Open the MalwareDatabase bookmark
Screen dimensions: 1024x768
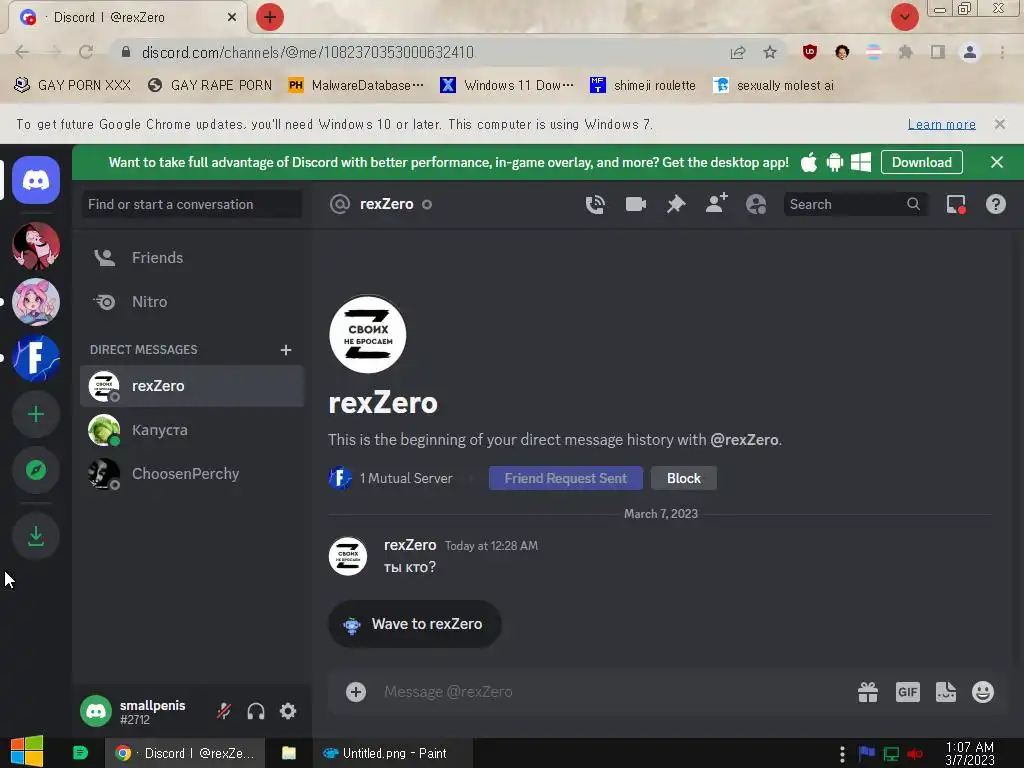[357, 86]
